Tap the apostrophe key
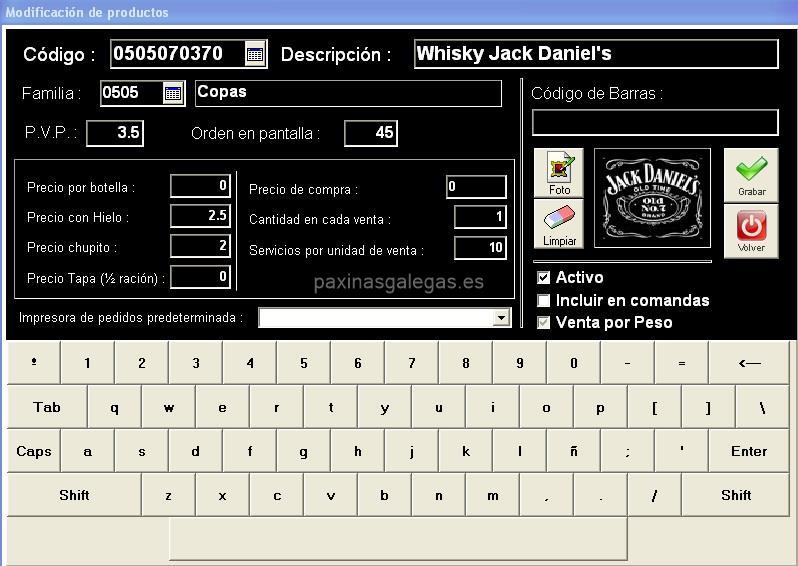The image size is (798, 566). coord(681,451)
